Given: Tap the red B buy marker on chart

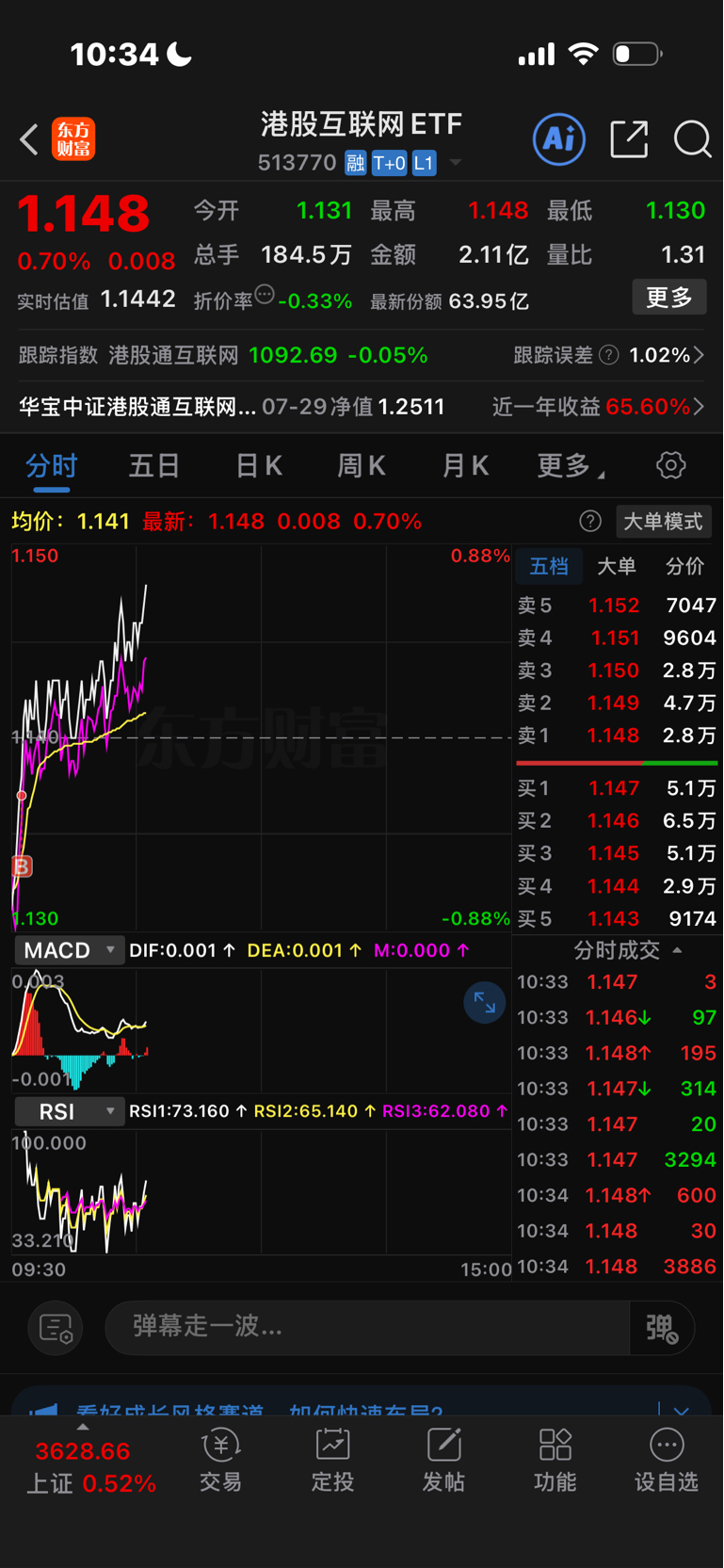Looking at the screenshot, I should [x=22, y=866].
